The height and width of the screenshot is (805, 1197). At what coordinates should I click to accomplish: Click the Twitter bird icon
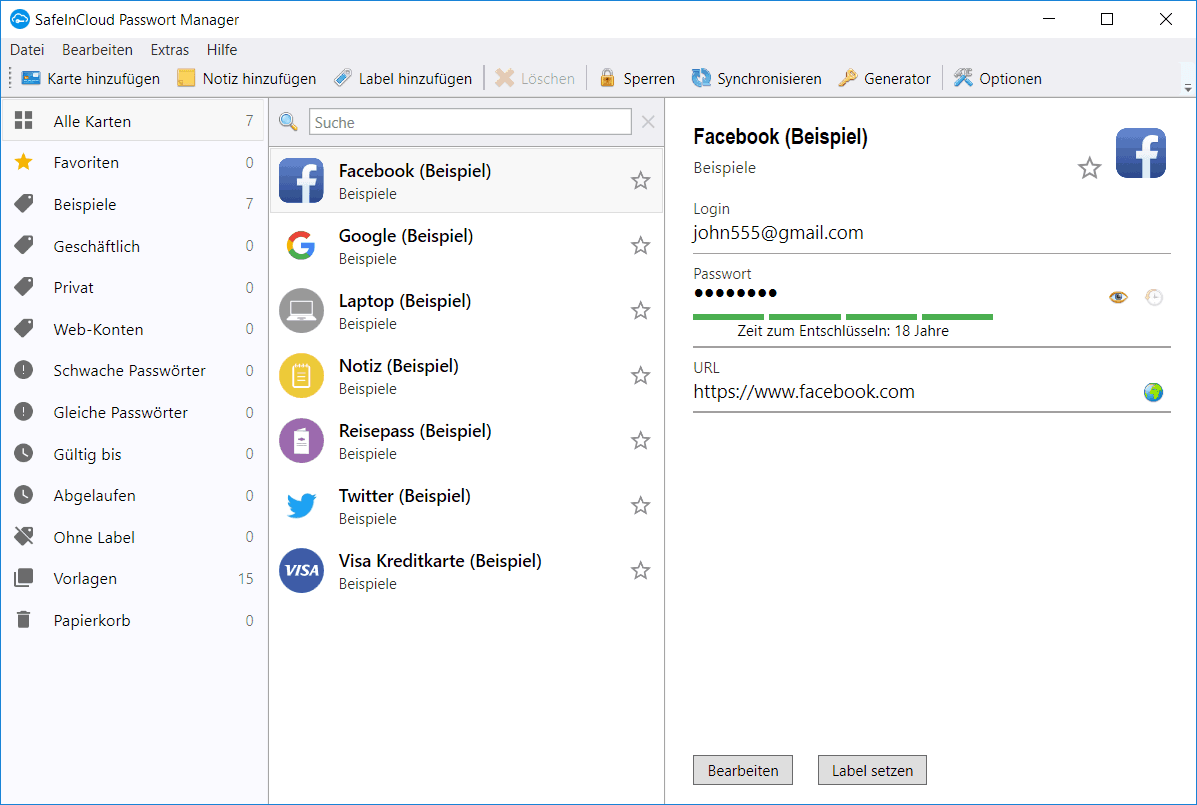[x=302, y=505]
